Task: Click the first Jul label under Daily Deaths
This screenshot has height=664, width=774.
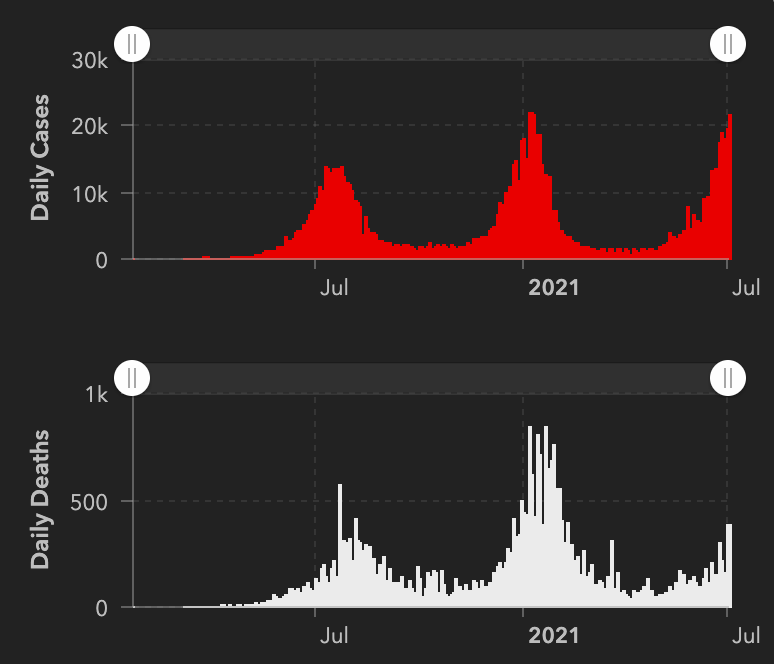Action: [333, 636]
